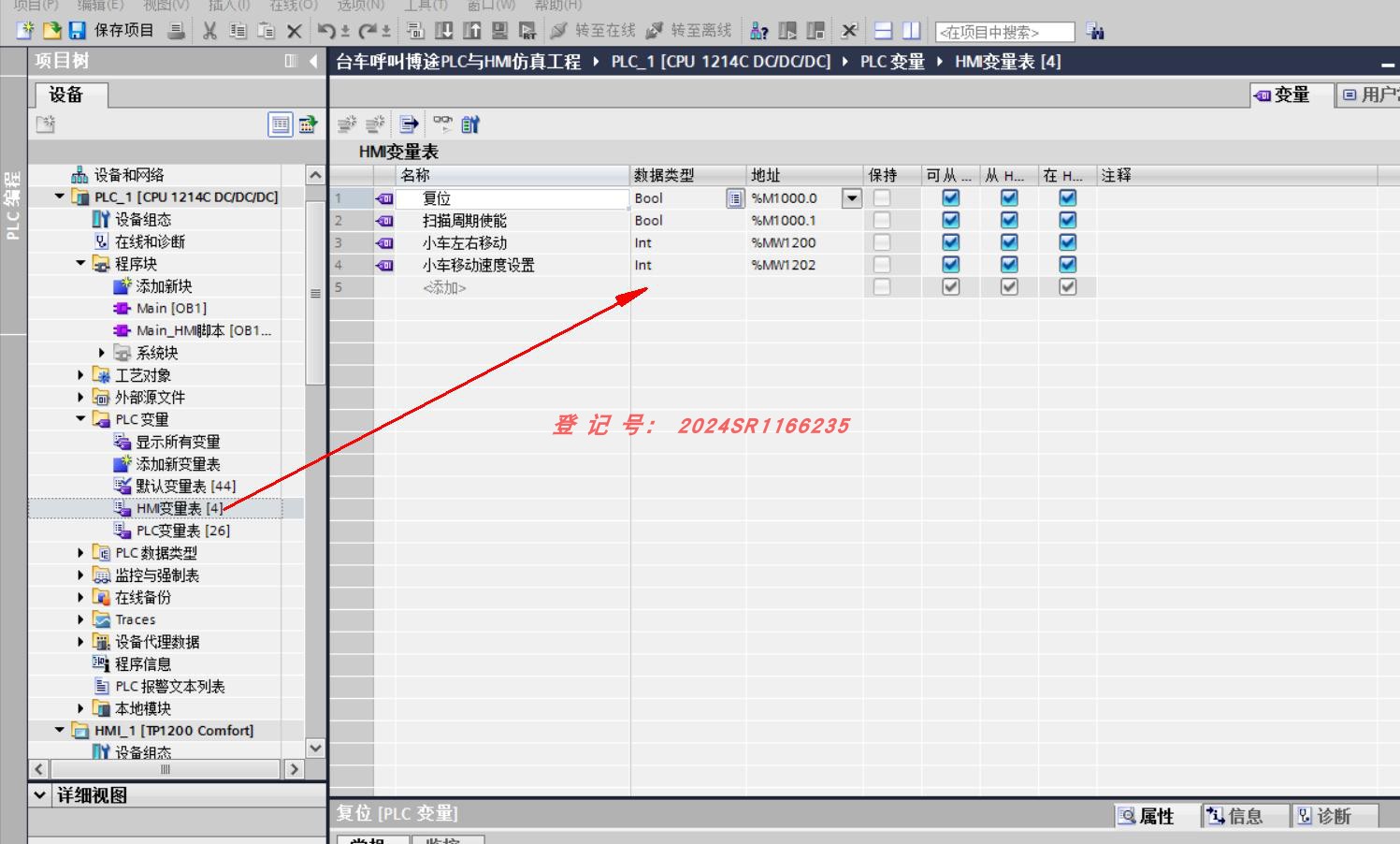Collapse the 程序块 folder
The width and height of the screenshot is (1400, 844).
point(80,264)
